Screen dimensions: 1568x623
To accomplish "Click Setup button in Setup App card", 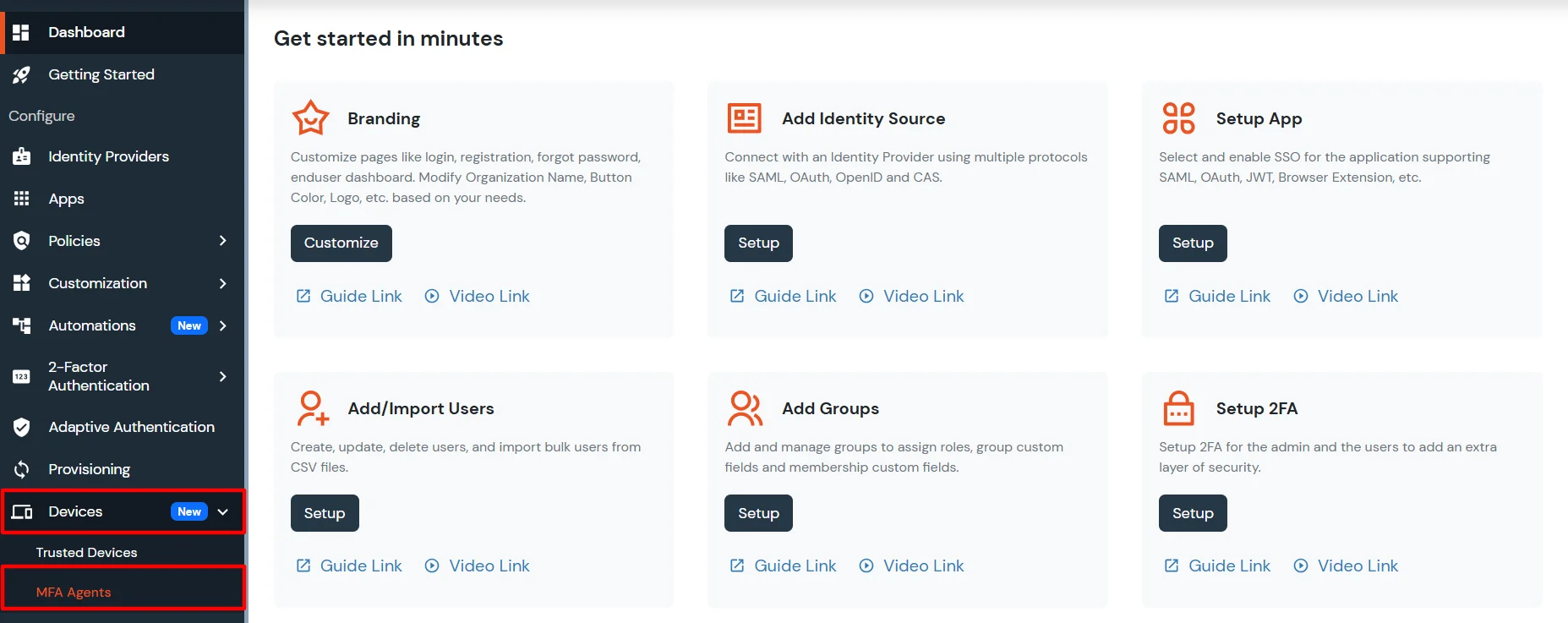I will (x=1193, y=243).
